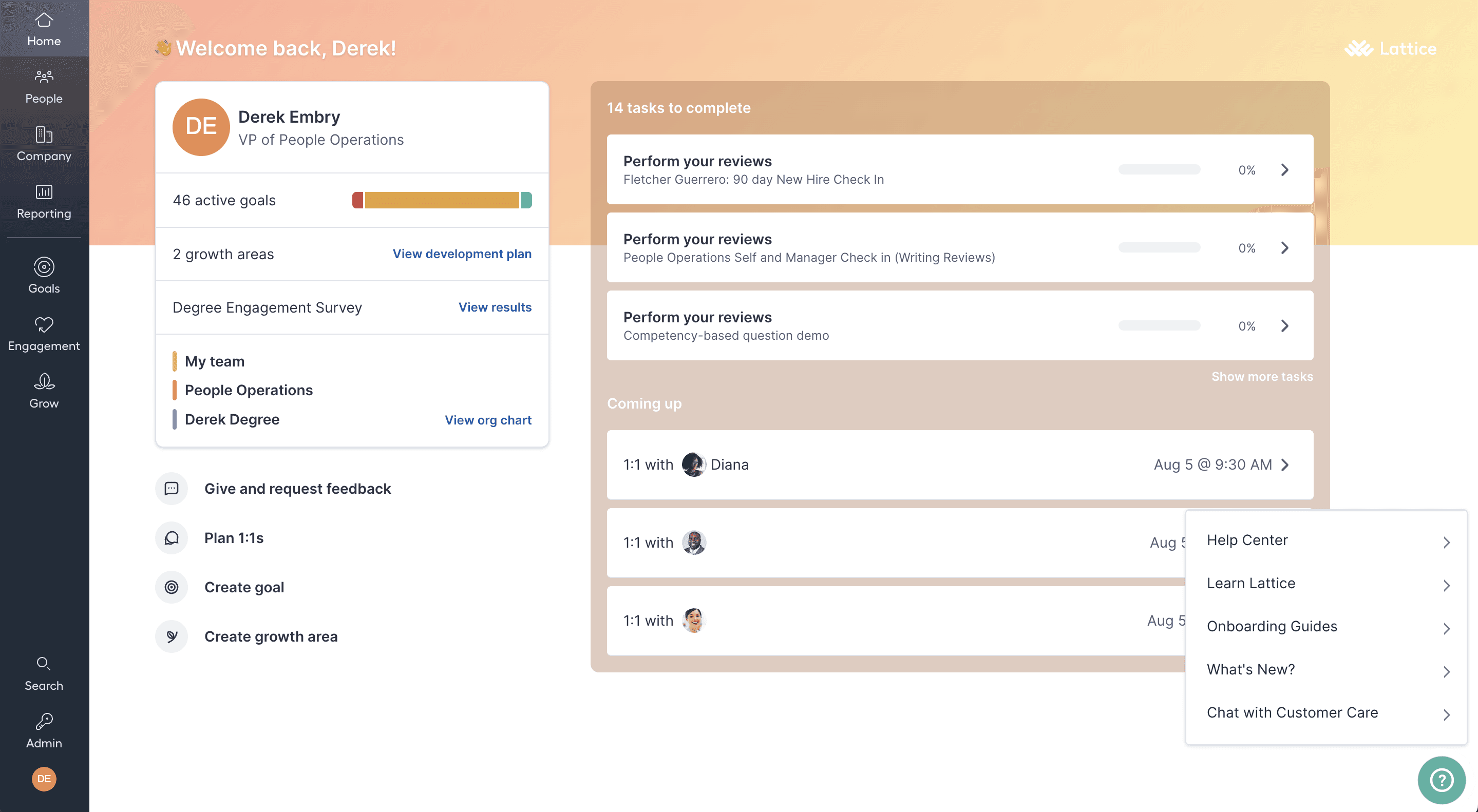The height and width of the screenshot is (812, 1478).
Task: Expand Competency-based question demo chevron
Action: (x=1284, y=326)
